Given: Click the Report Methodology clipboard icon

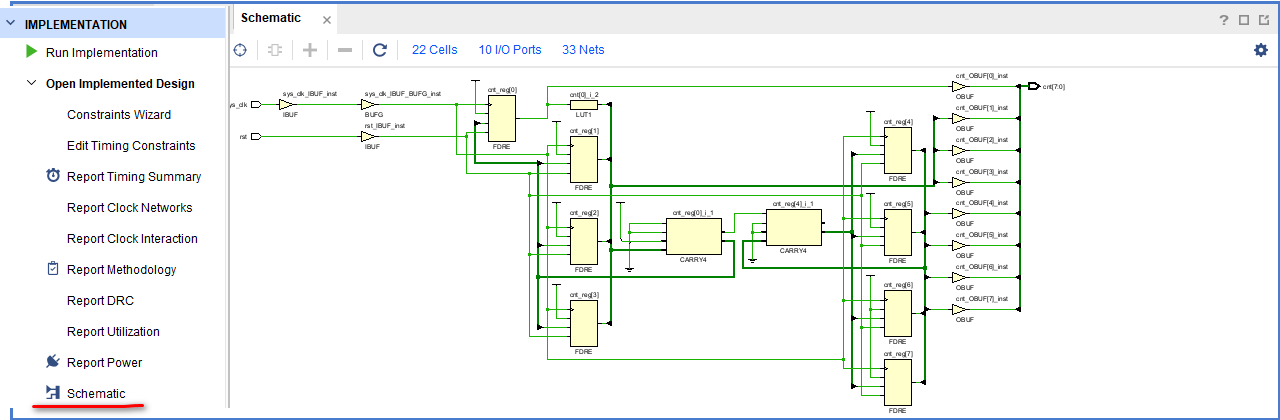Looking at the screenshot, I should 54,269.
